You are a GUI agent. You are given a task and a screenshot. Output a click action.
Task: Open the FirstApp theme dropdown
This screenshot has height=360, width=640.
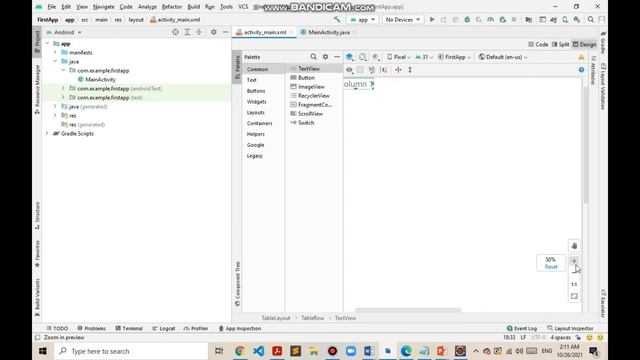point(454,57)
